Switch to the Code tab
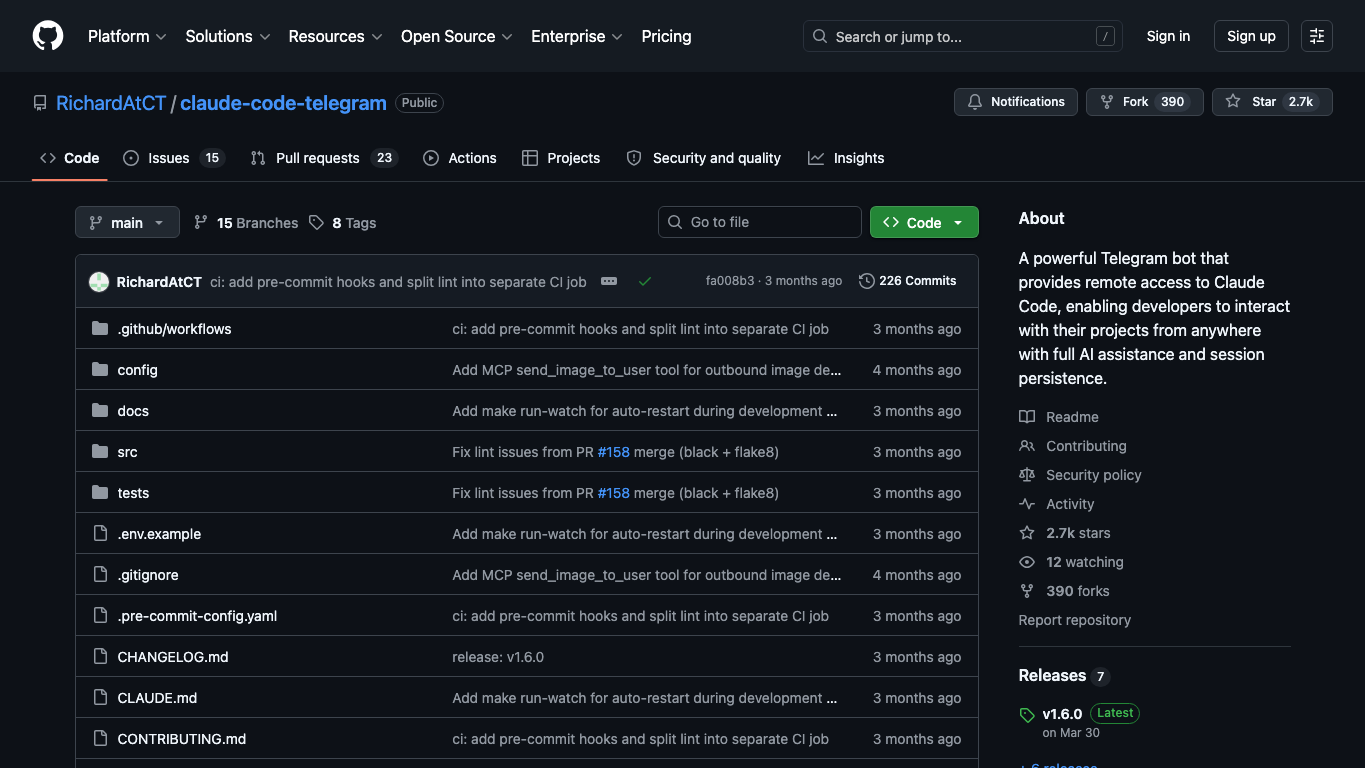 click(x=70, y=158)
